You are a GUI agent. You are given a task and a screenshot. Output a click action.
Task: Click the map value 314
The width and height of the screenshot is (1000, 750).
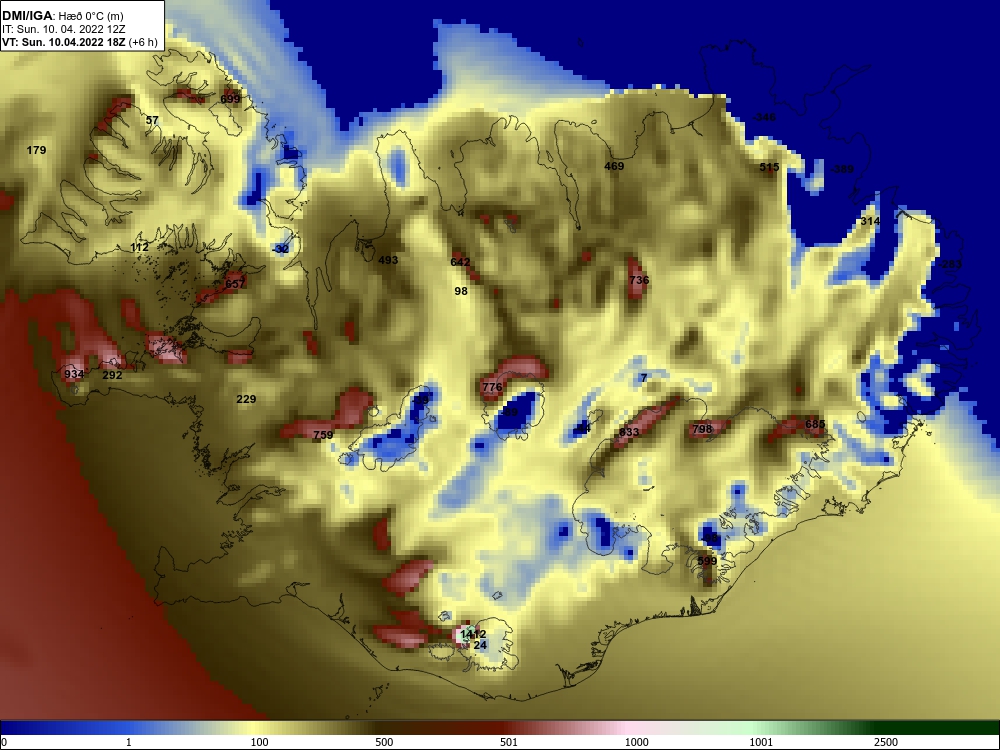(x=870, y=221)
